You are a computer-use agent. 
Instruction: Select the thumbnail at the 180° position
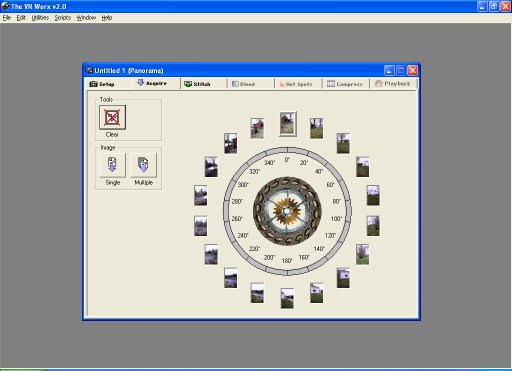click(287, 298)
